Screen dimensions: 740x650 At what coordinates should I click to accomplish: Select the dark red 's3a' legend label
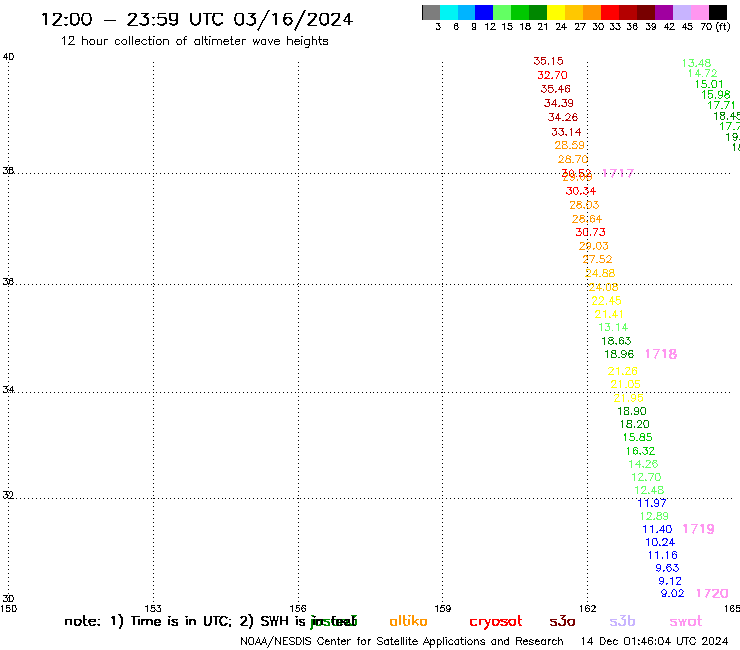(562, 621)
